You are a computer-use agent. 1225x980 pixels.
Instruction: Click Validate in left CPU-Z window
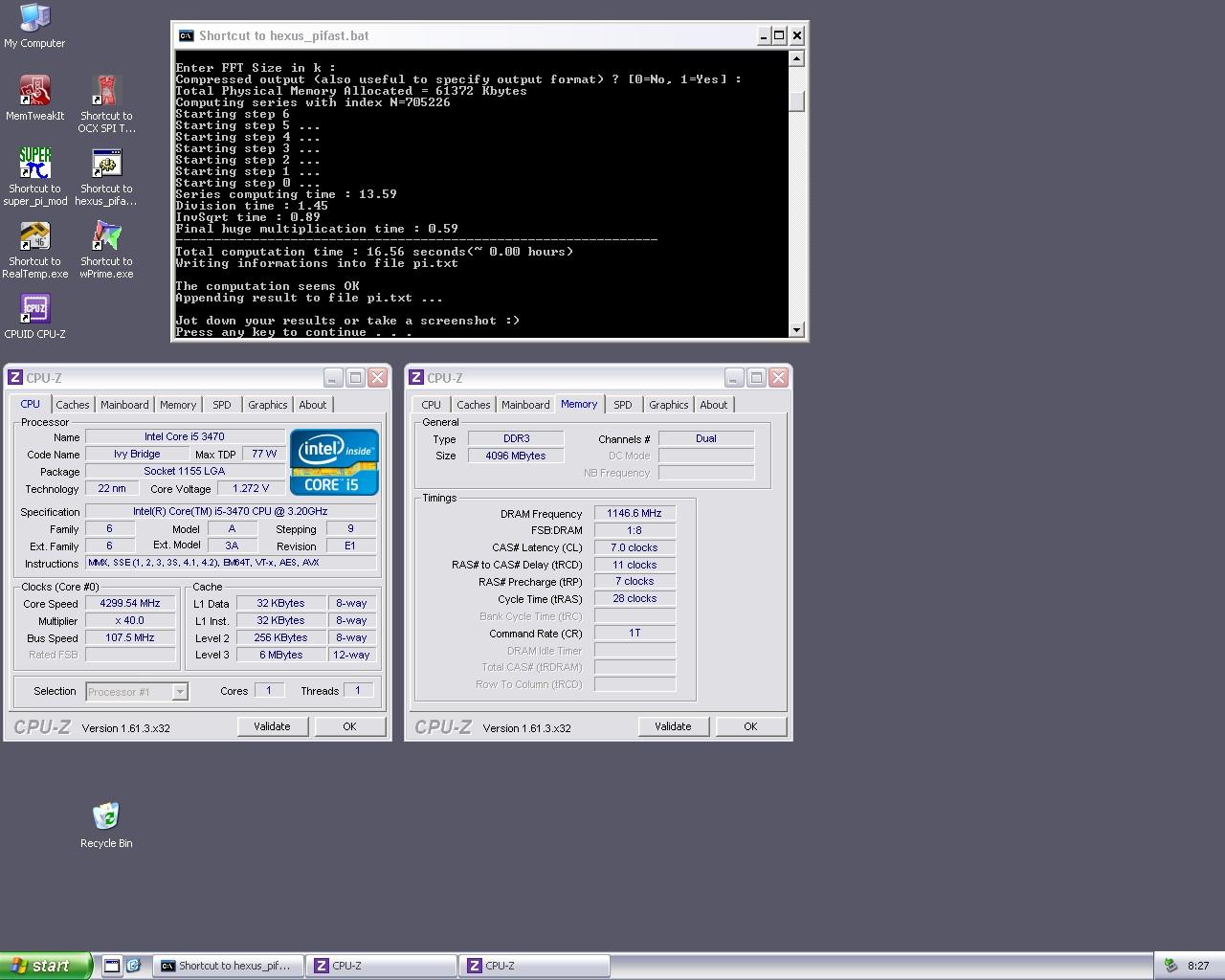click(272, 726)
